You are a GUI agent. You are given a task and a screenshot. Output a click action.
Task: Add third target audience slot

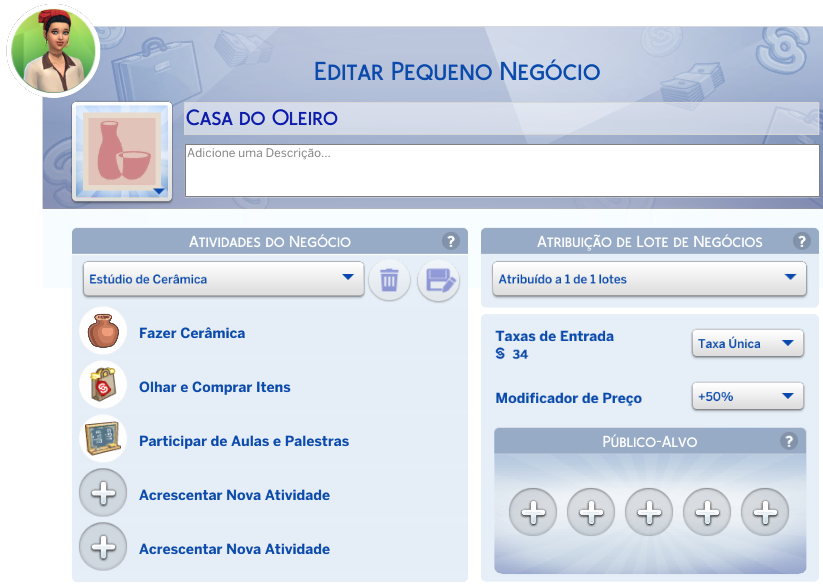tap(649, 512)
